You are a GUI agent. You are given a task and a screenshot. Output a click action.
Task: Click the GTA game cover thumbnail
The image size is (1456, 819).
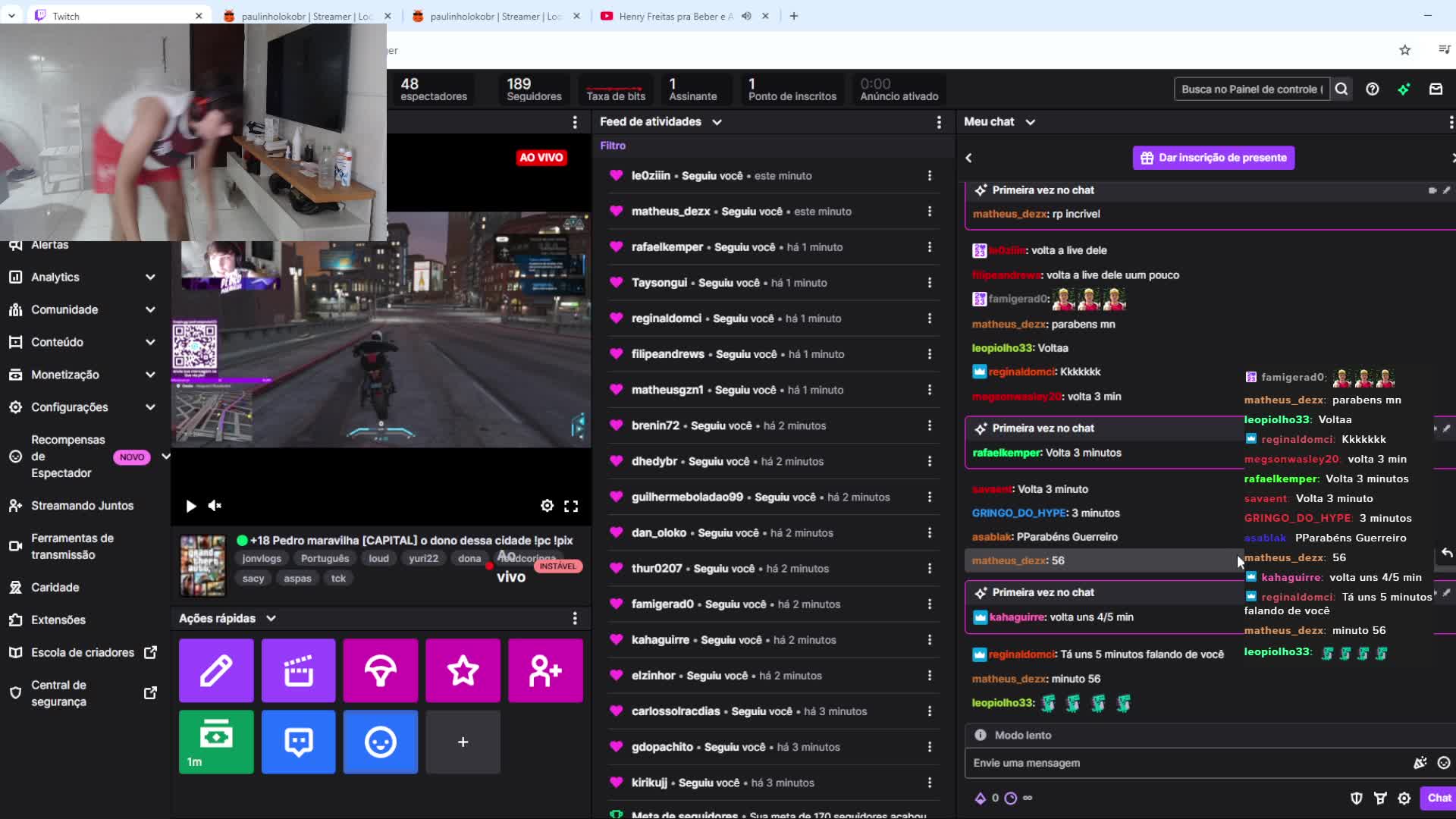point(202,566)
